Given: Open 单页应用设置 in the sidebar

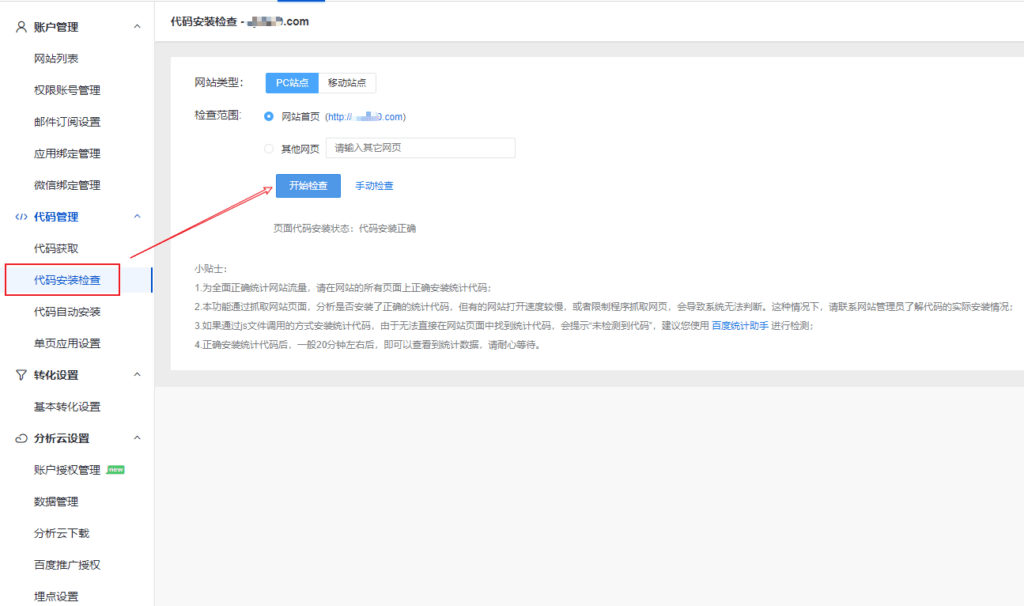Looking at the screenshot, I should click(x=67, y=343).
